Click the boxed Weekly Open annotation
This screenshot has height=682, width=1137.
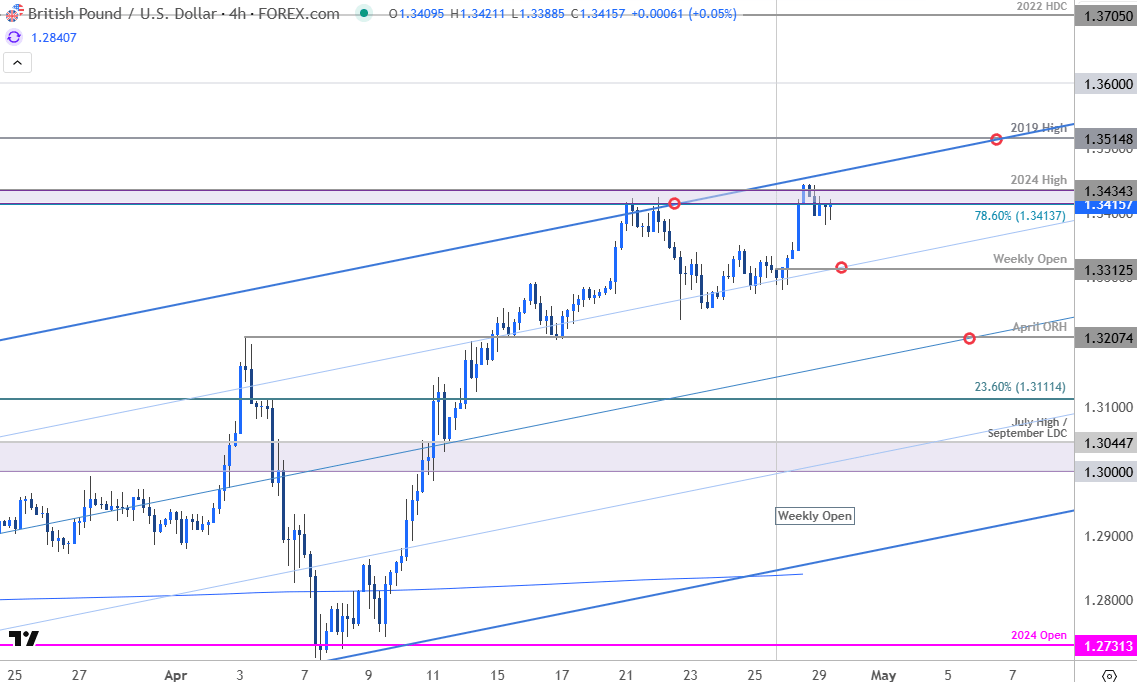point(815,516)
